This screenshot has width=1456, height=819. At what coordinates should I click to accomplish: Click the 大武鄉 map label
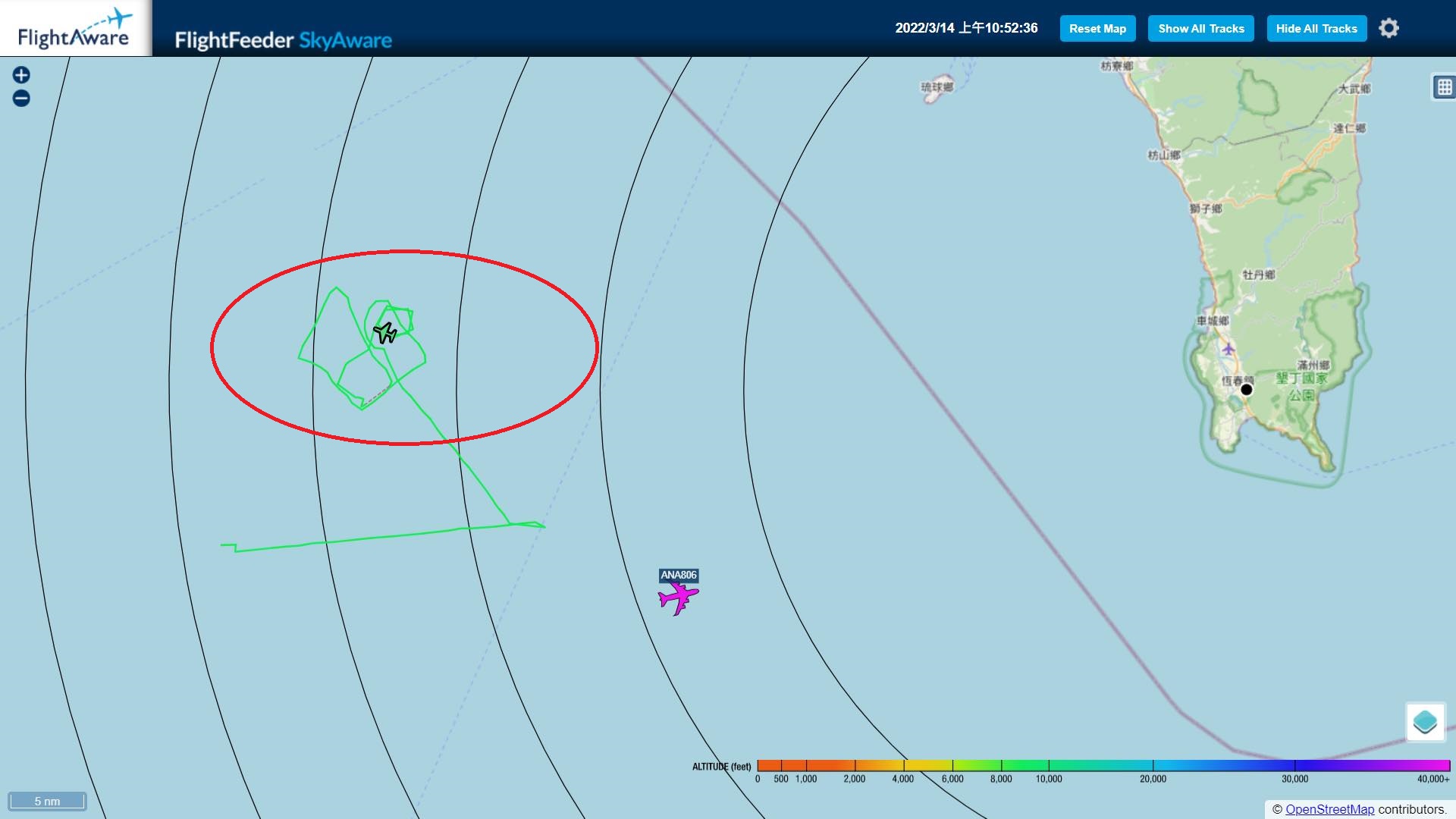[1354, 89]
